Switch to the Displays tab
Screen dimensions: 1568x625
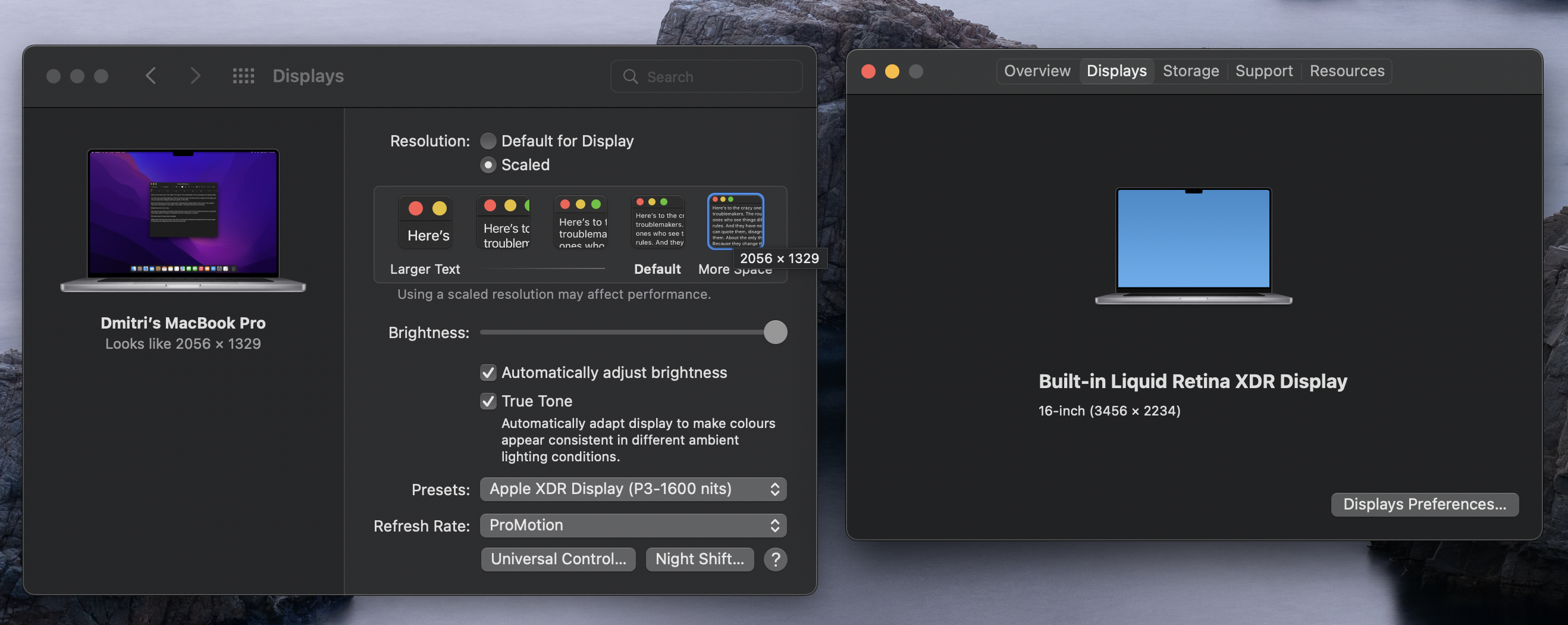click(1117, 71)
